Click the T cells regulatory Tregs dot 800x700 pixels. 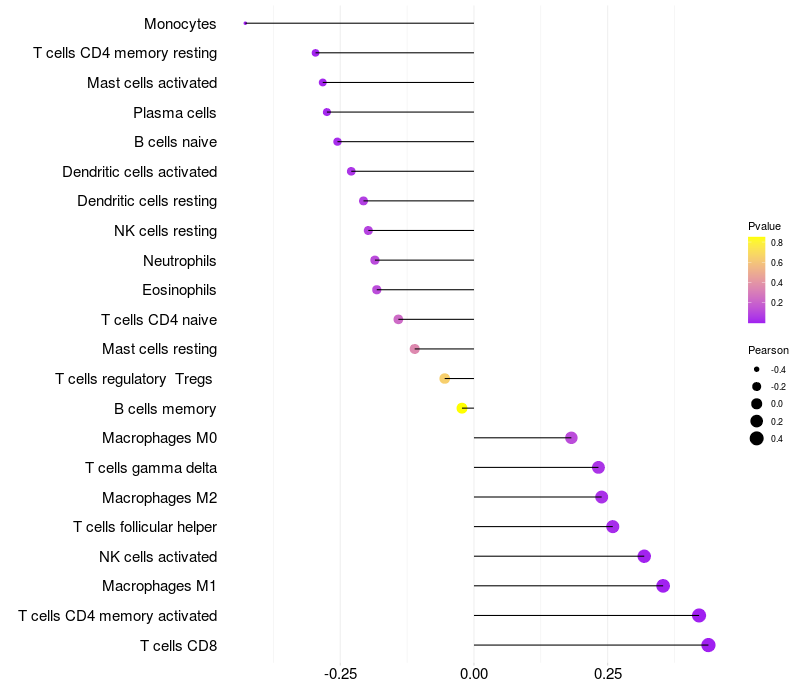point(445,378)
